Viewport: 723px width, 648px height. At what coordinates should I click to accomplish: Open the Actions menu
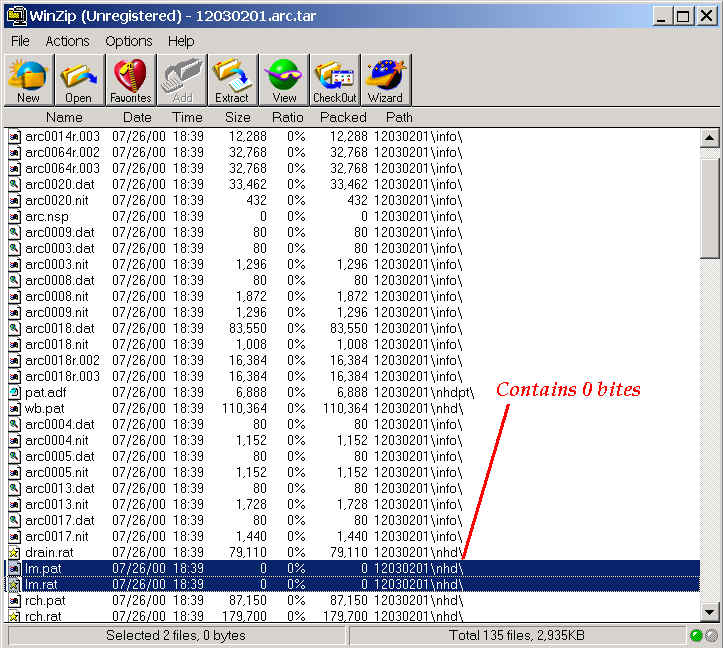pyautogui.click(x=67, y=41)
